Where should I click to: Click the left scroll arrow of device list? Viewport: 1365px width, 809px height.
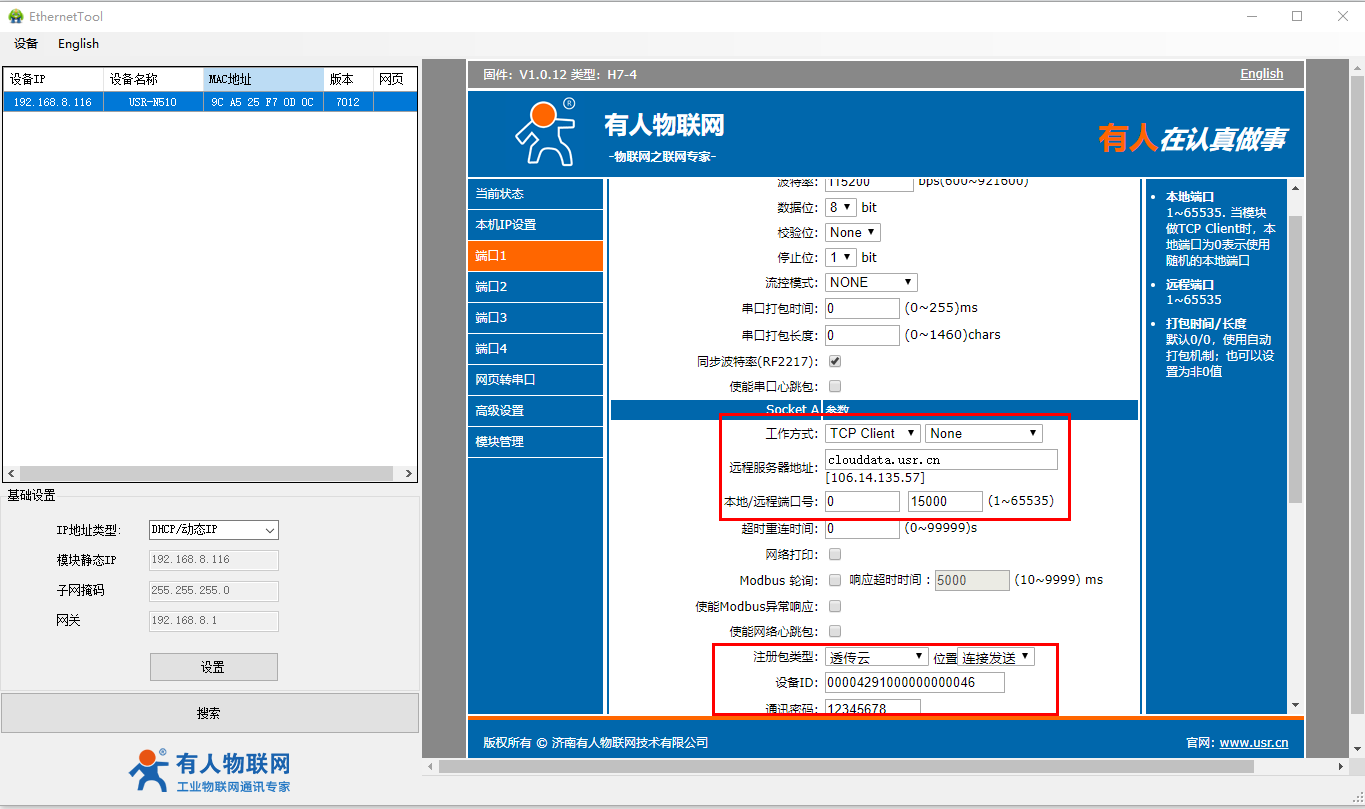tap(10, 474)
